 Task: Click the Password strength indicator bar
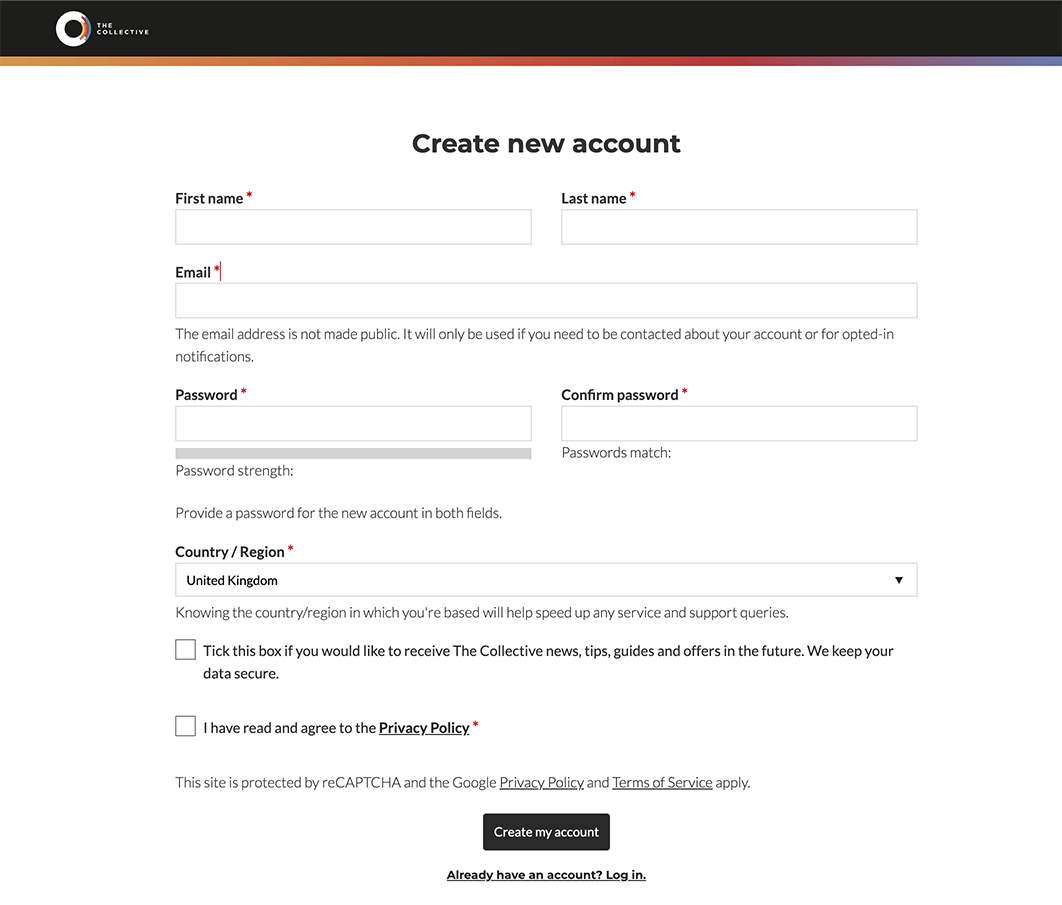pyautogui.click(x=353, y=453)
